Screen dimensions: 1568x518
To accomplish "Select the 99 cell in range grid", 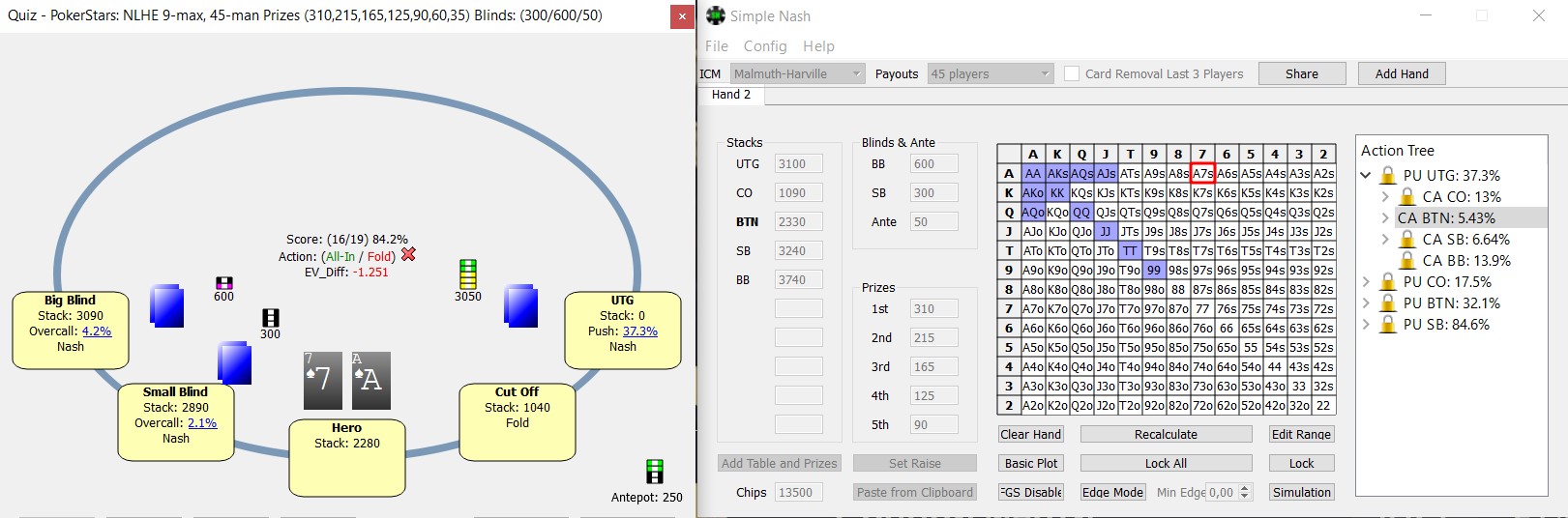I will click(x=1154, y=270).
